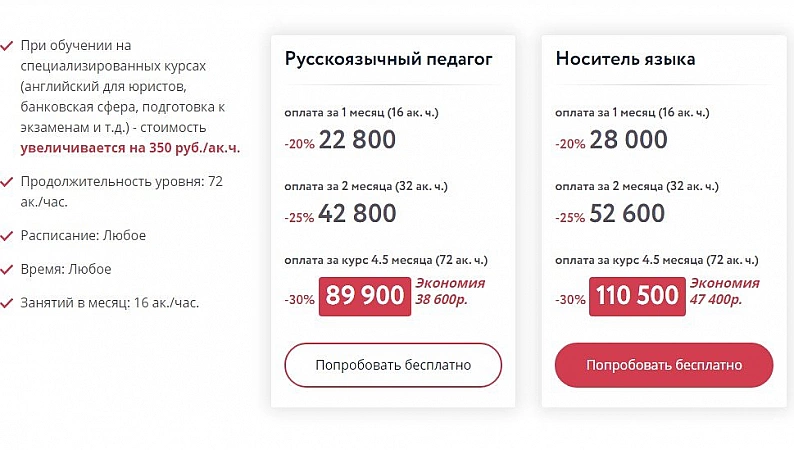Click the highlighted 89 900 course price
Image resolution: width=794 pixels, height=450 pixels.
[363, 296]
